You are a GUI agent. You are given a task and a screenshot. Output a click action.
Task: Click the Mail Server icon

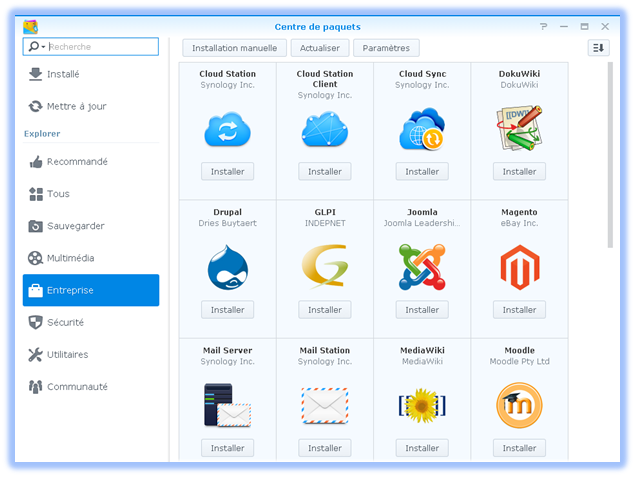pyautogui.click(x=228, y=405)
